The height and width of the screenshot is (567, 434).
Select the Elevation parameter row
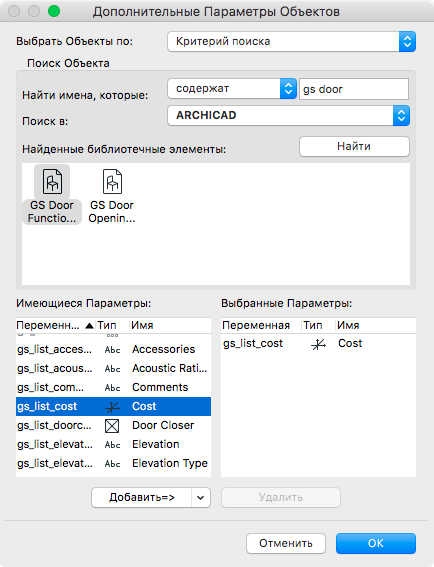[113, 444]
